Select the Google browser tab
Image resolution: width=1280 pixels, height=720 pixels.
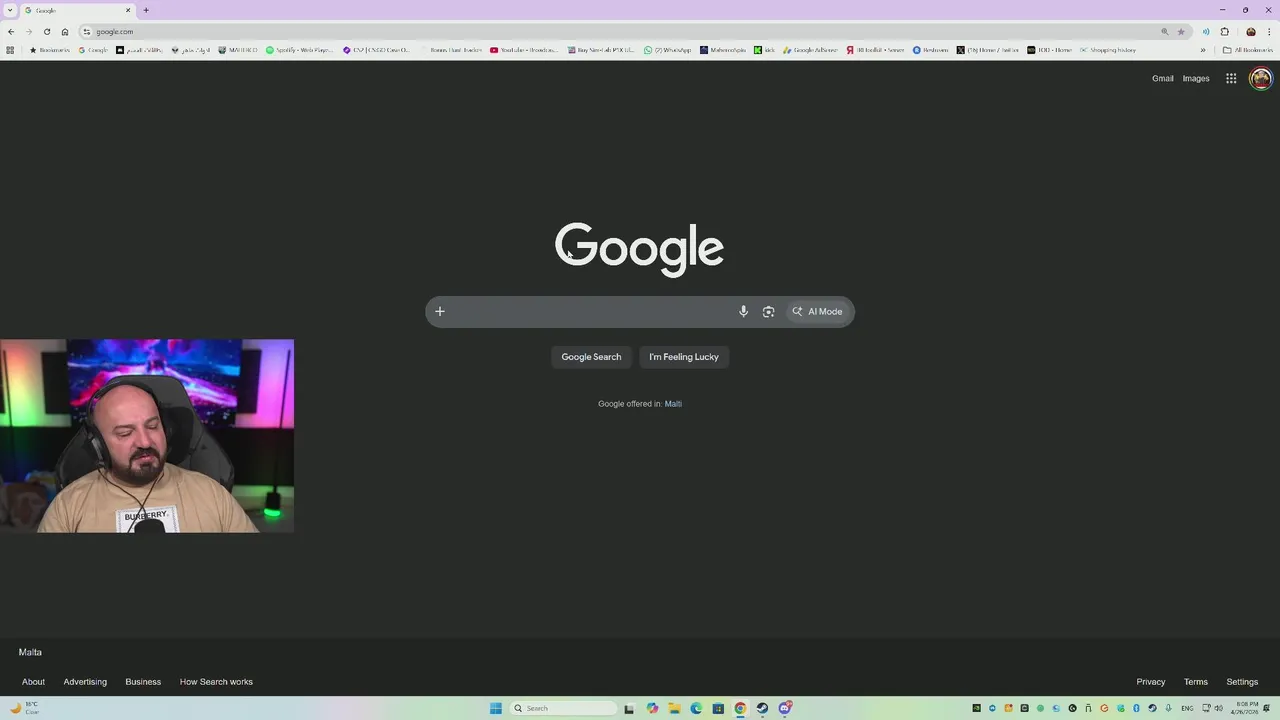click(x=77, y=10)
